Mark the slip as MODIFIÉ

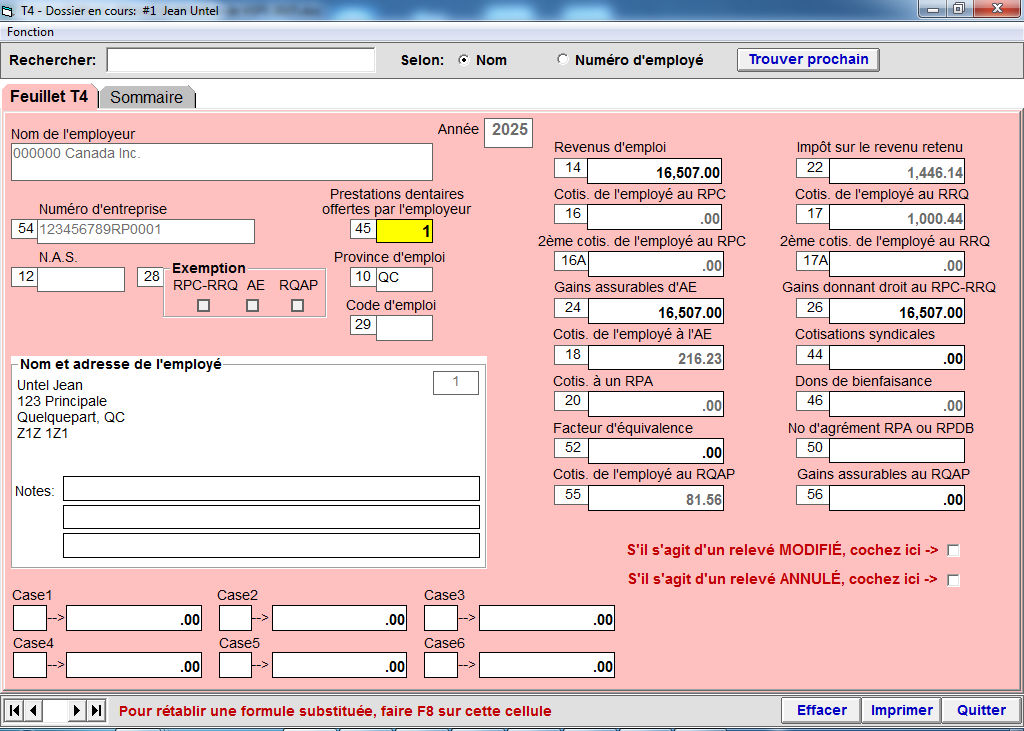click(x=953, y=550)
